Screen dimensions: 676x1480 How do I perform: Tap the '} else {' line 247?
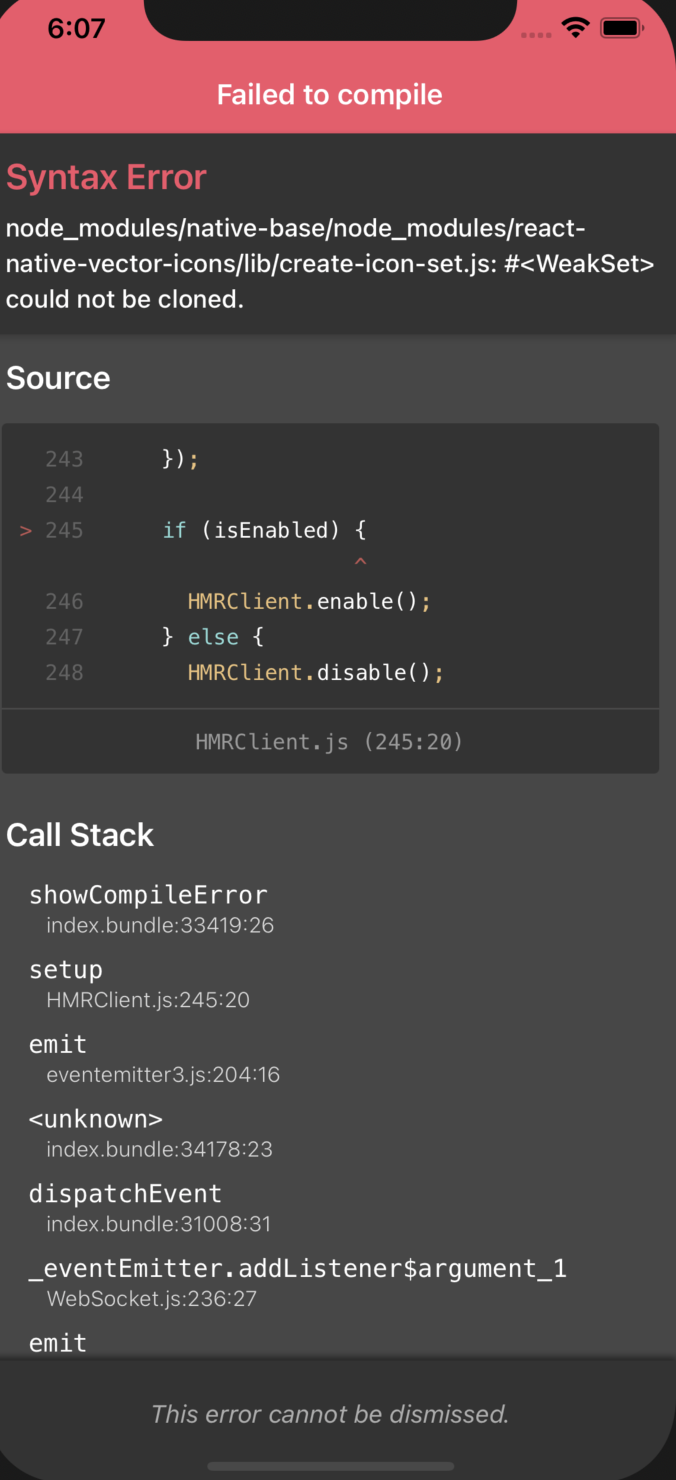coord(212,637)
